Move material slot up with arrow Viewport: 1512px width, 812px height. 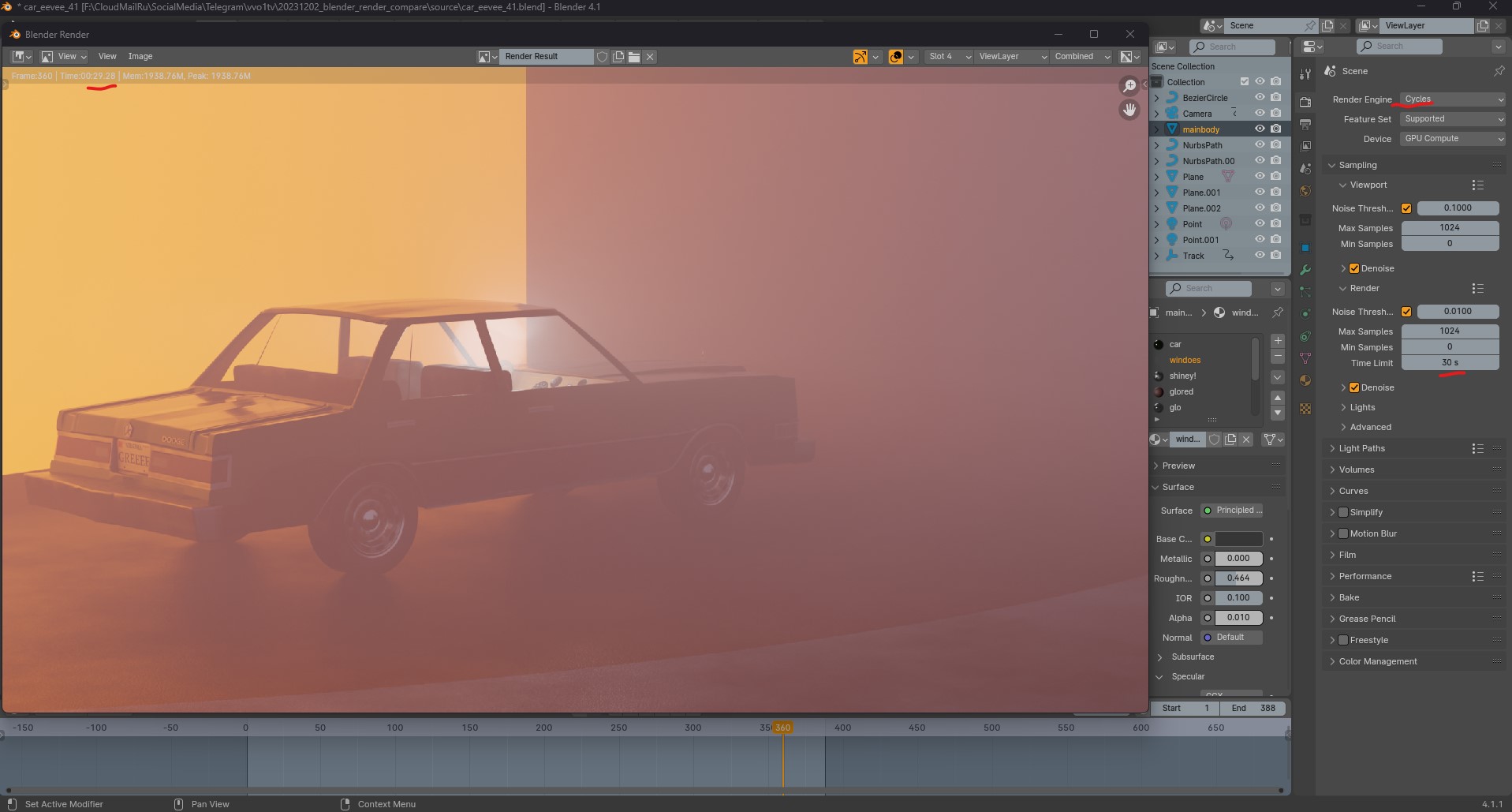[x=1278, y=397]
